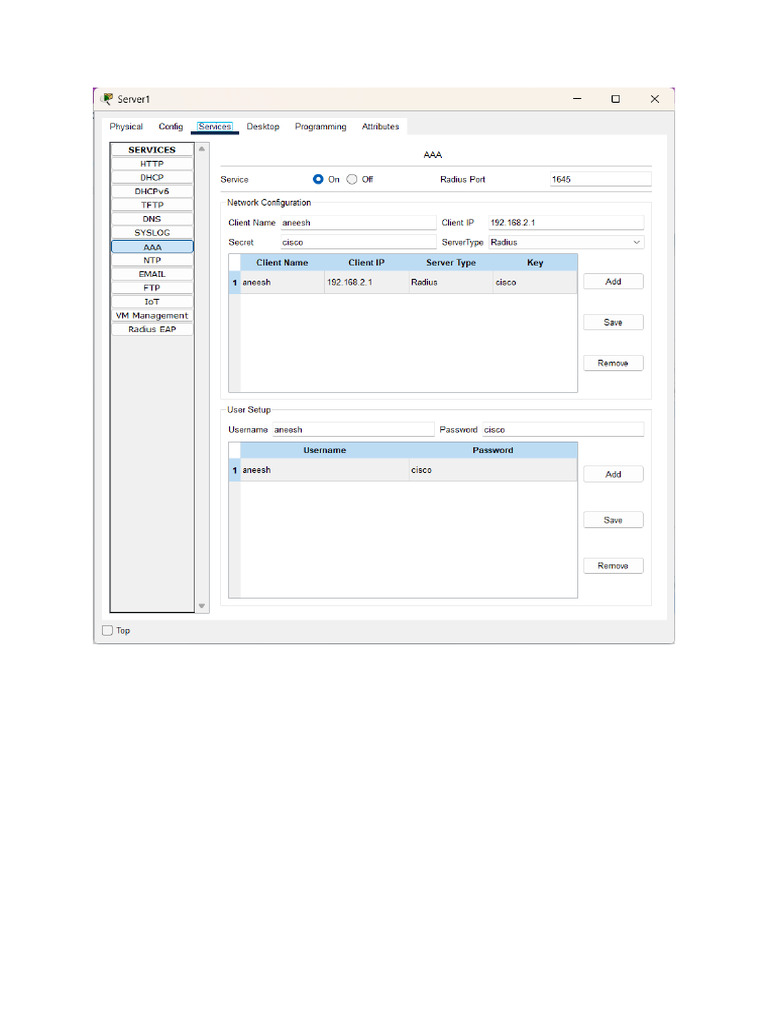Click the services list scroll-up arrow
Screen dimensions: 768x1024
click(202, 149)
